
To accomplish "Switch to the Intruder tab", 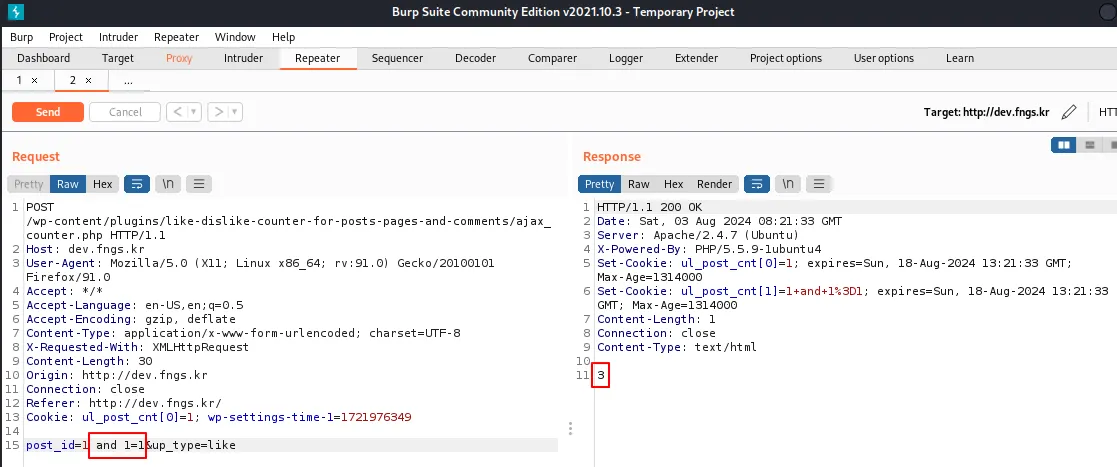I will 243,58.
